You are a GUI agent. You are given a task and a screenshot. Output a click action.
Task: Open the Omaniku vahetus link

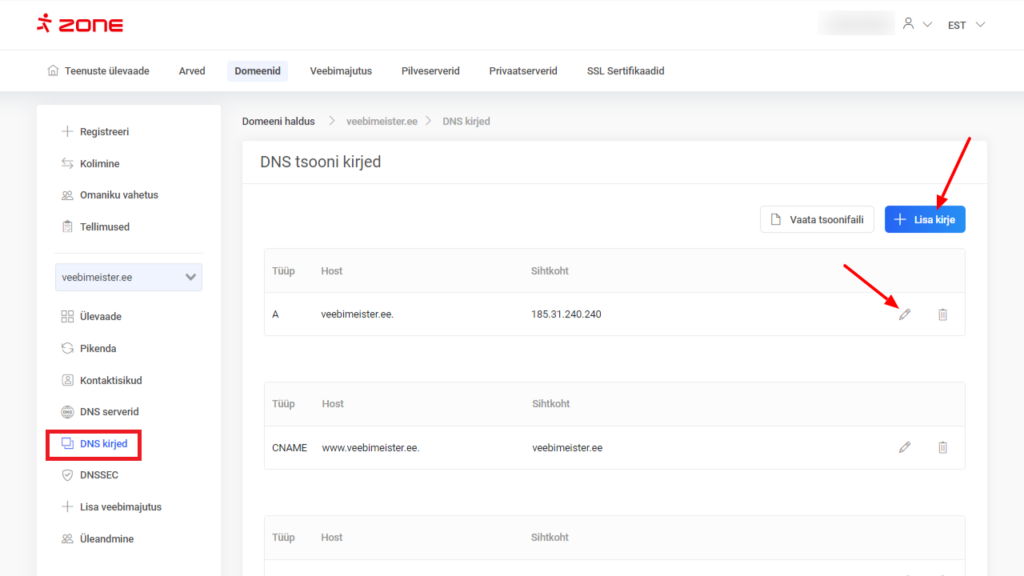pos(119,195)
